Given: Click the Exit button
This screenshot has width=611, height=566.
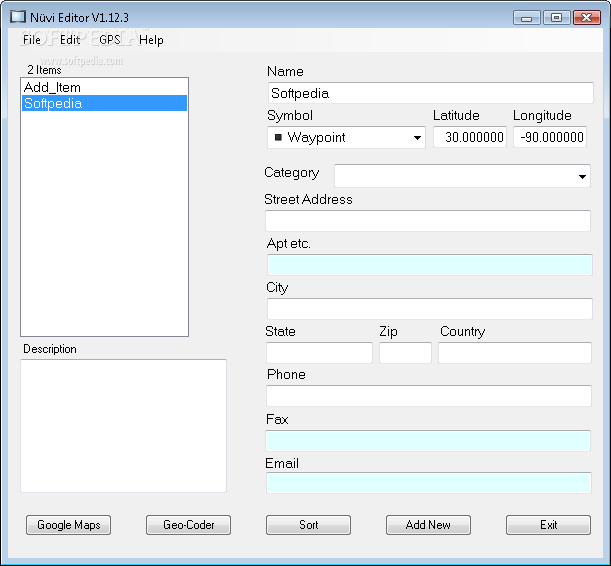Looking at the screenshot, I should click(548, 525).
